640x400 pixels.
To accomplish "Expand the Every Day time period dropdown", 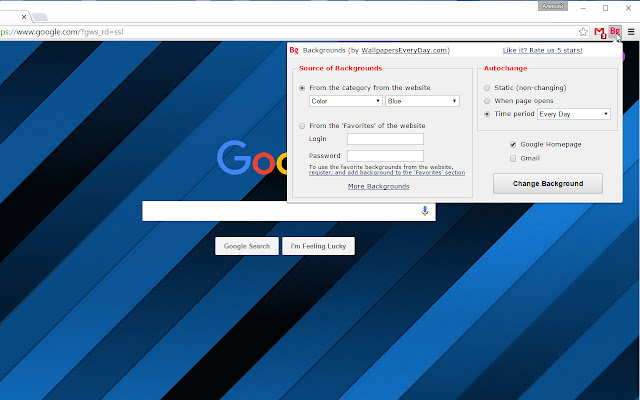I will point(574,114).
